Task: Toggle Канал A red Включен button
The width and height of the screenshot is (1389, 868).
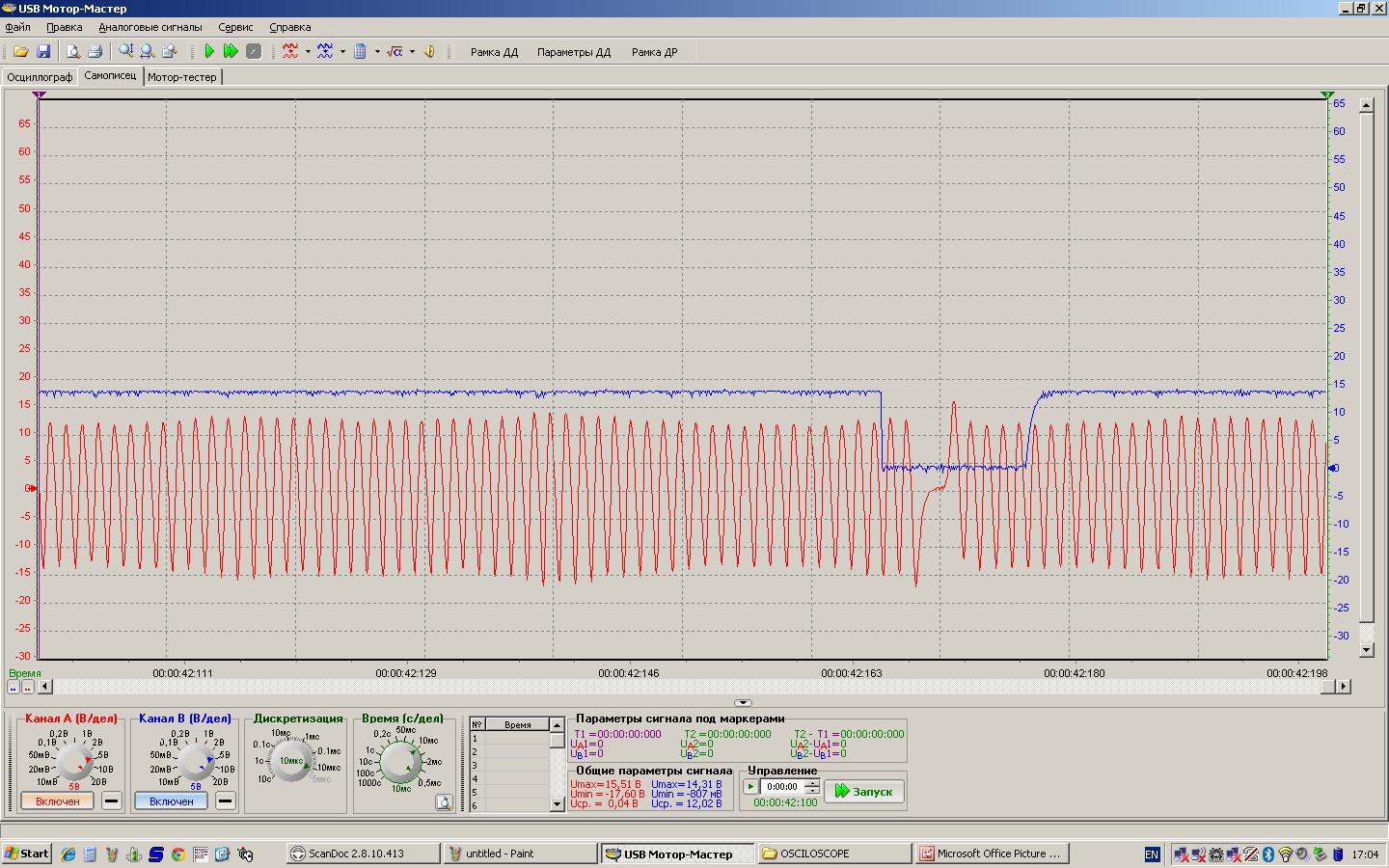Action: tap(58, 801)
